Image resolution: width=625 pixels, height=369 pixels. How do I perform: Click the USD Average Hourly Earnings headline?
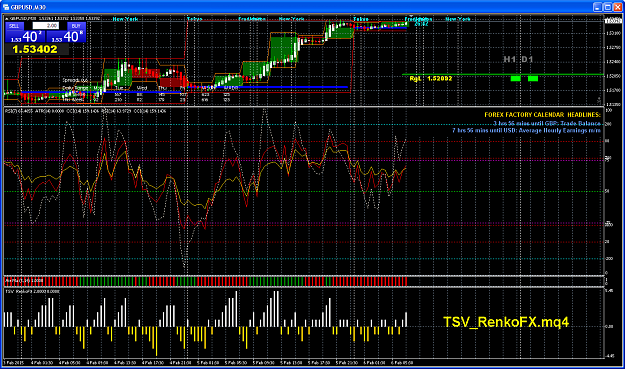click(x=526, y=130)
